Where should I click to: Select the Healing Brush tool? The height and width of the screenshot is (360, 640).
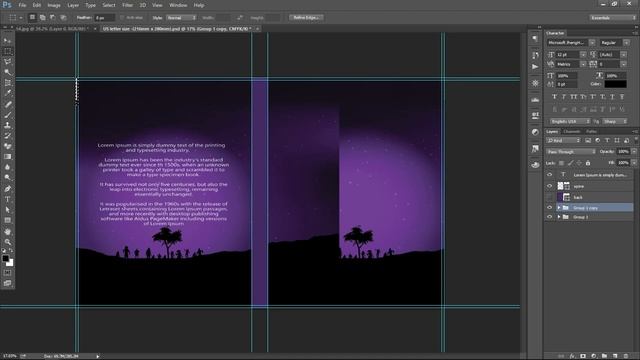coord(7,104)
